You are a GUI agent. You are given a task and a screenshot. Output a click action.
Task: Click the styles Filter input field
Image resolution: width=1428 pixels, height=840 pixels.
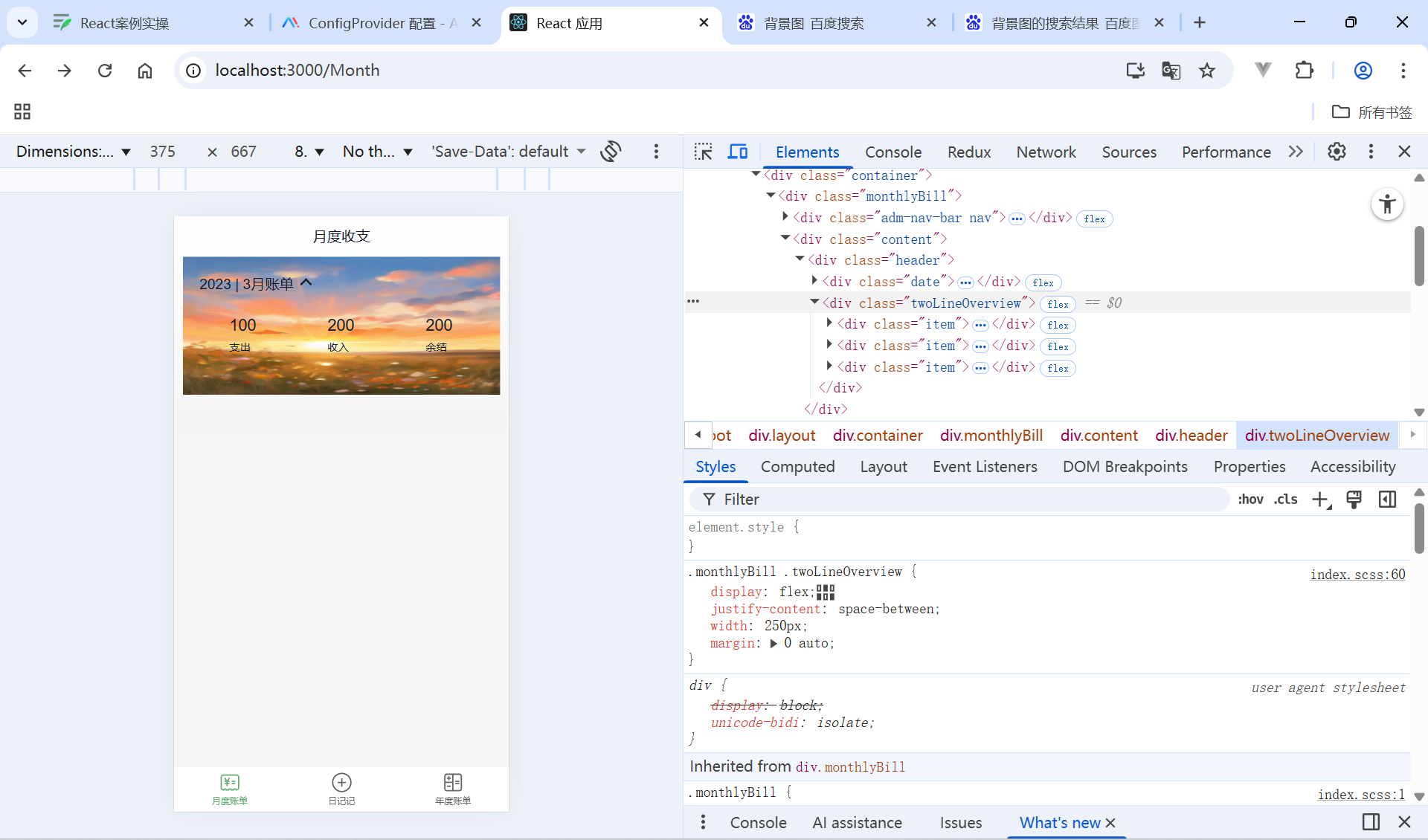959,500
